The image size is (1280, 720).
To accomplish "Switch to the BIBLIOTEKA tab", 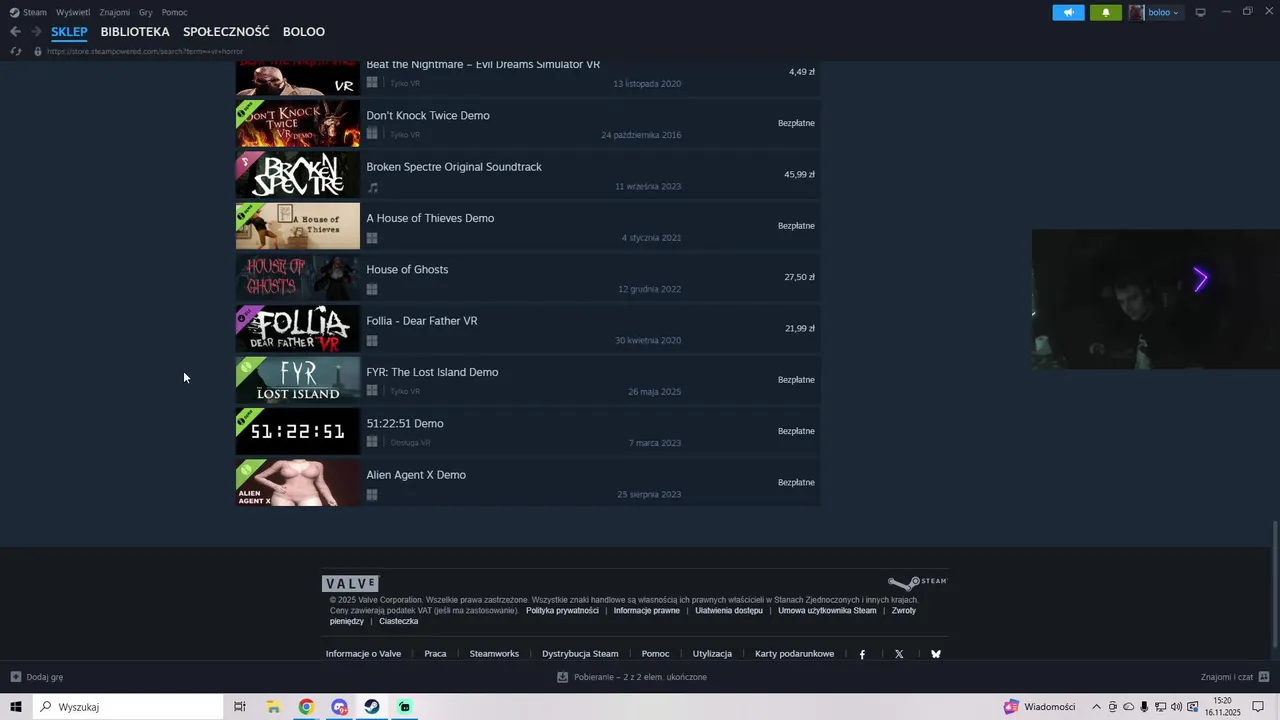I will pos(135,32).
